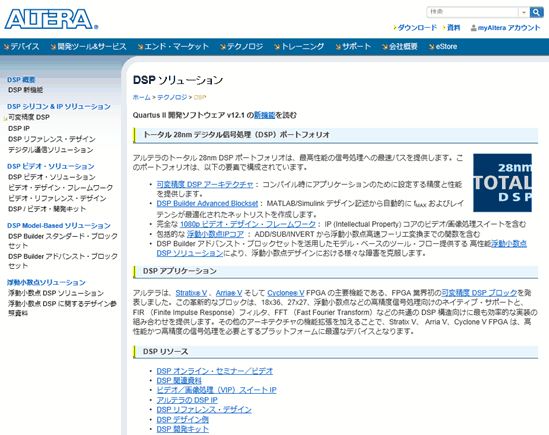
Task: Click the search magnifier button
Action: pos(536,12)
